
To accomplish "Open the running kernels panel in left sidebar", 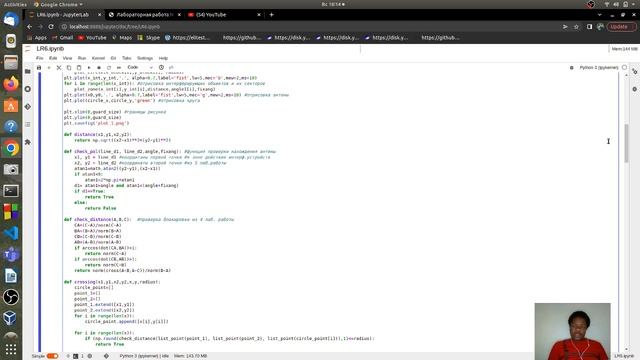I will [x=28, y=89].
